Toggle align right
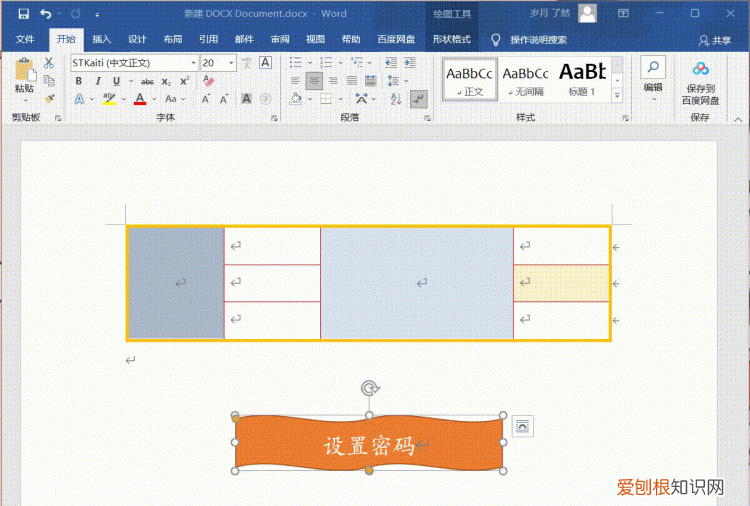The height and width of the screenshot is (506, 750). (x=333, y=80)
